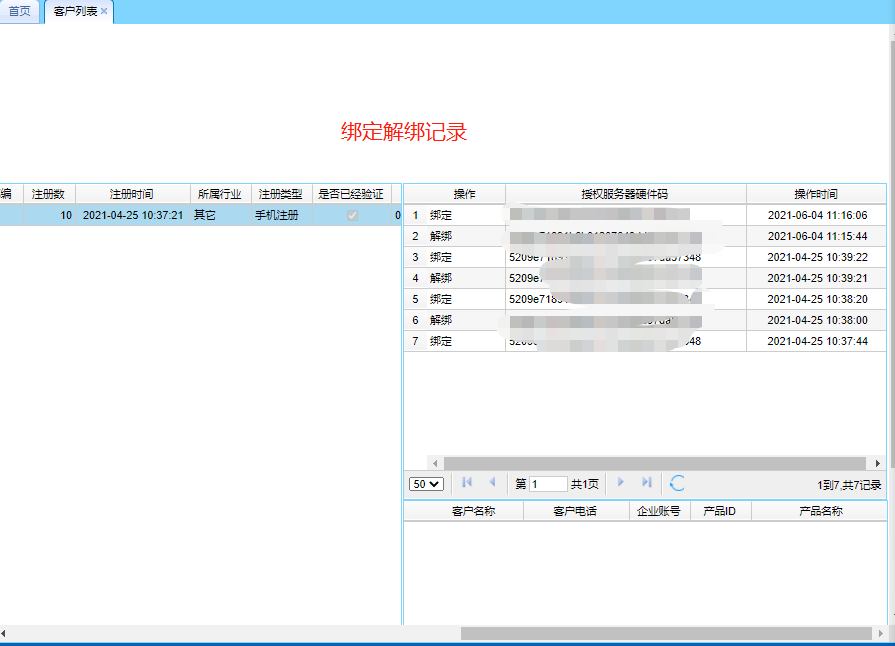Go to first page of records

[x=467, y=483]
